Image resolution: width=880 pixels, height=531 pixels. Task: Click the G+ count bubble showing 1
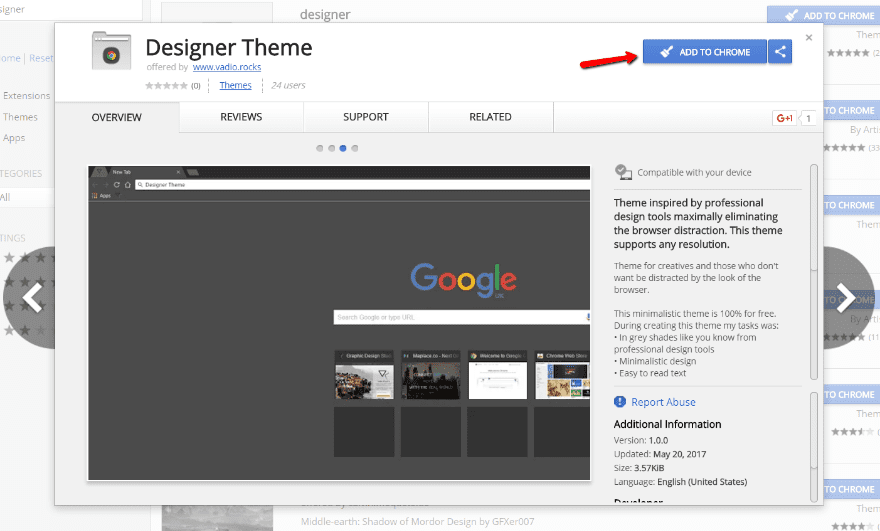point(808,118)
